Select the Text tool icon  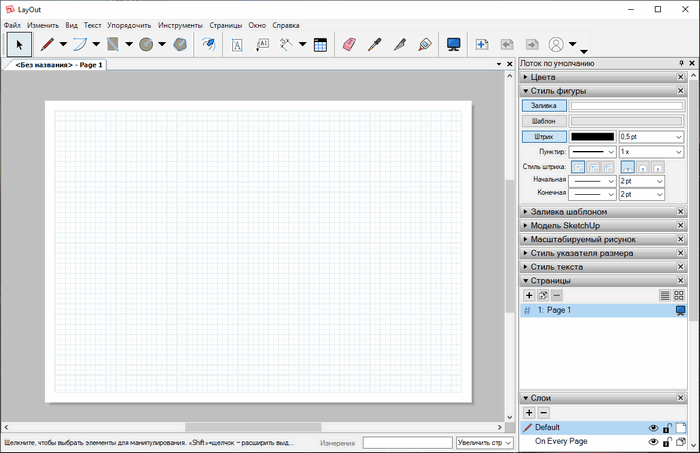[x=238, y=44]
